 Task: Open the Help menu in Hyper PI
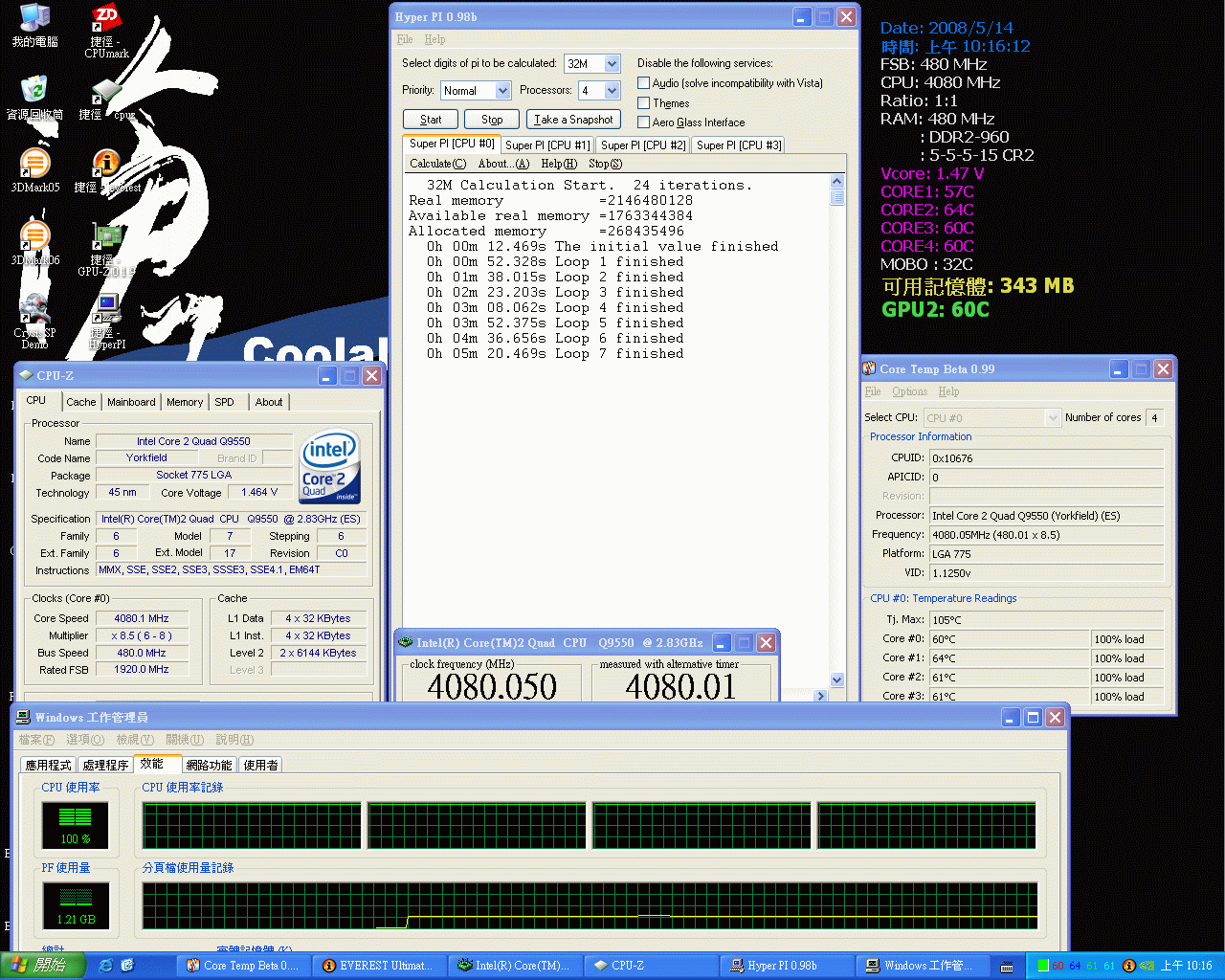click(434, 39)
